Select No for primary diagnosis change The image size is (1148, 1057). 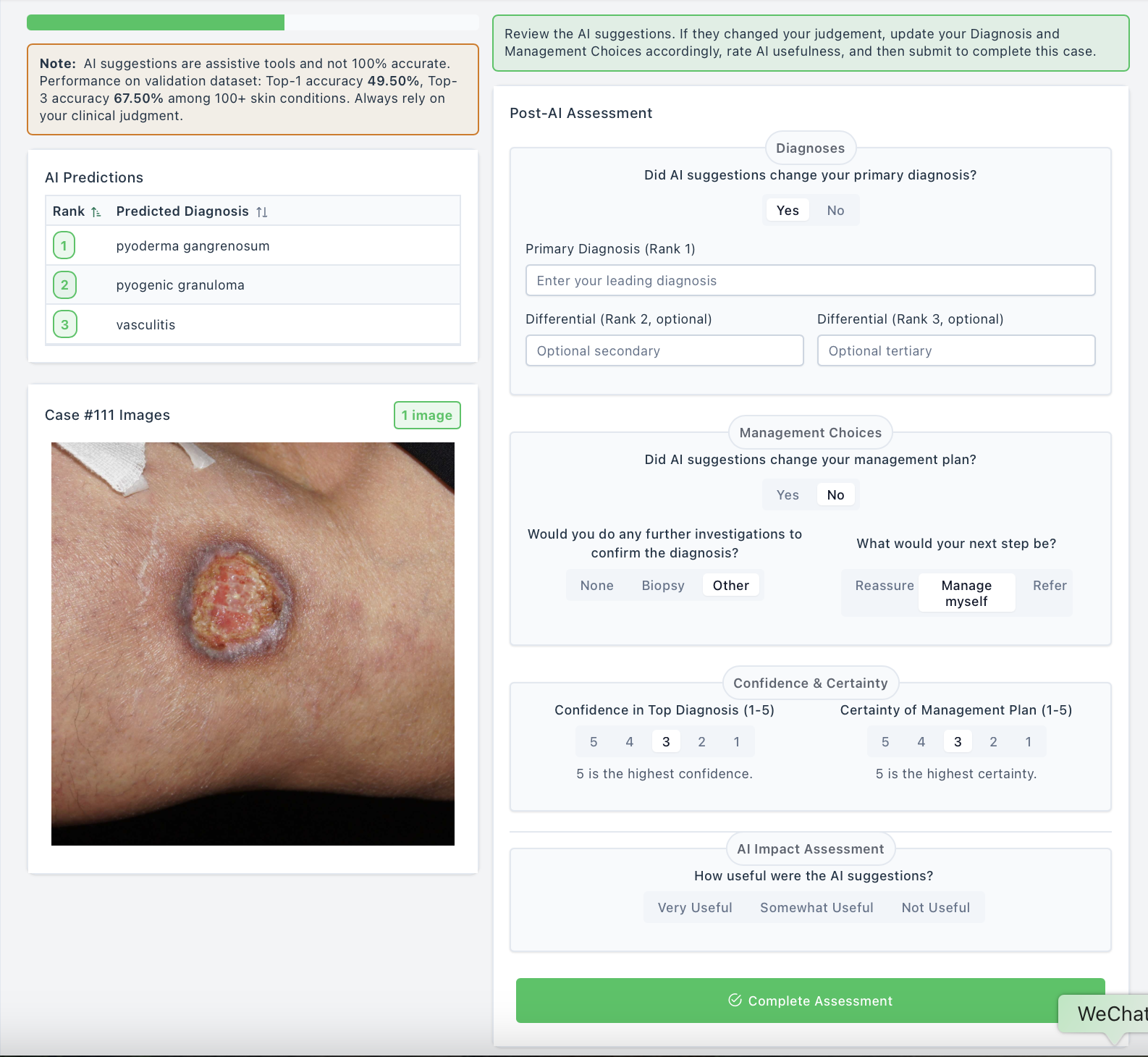(x=835, y=211)
